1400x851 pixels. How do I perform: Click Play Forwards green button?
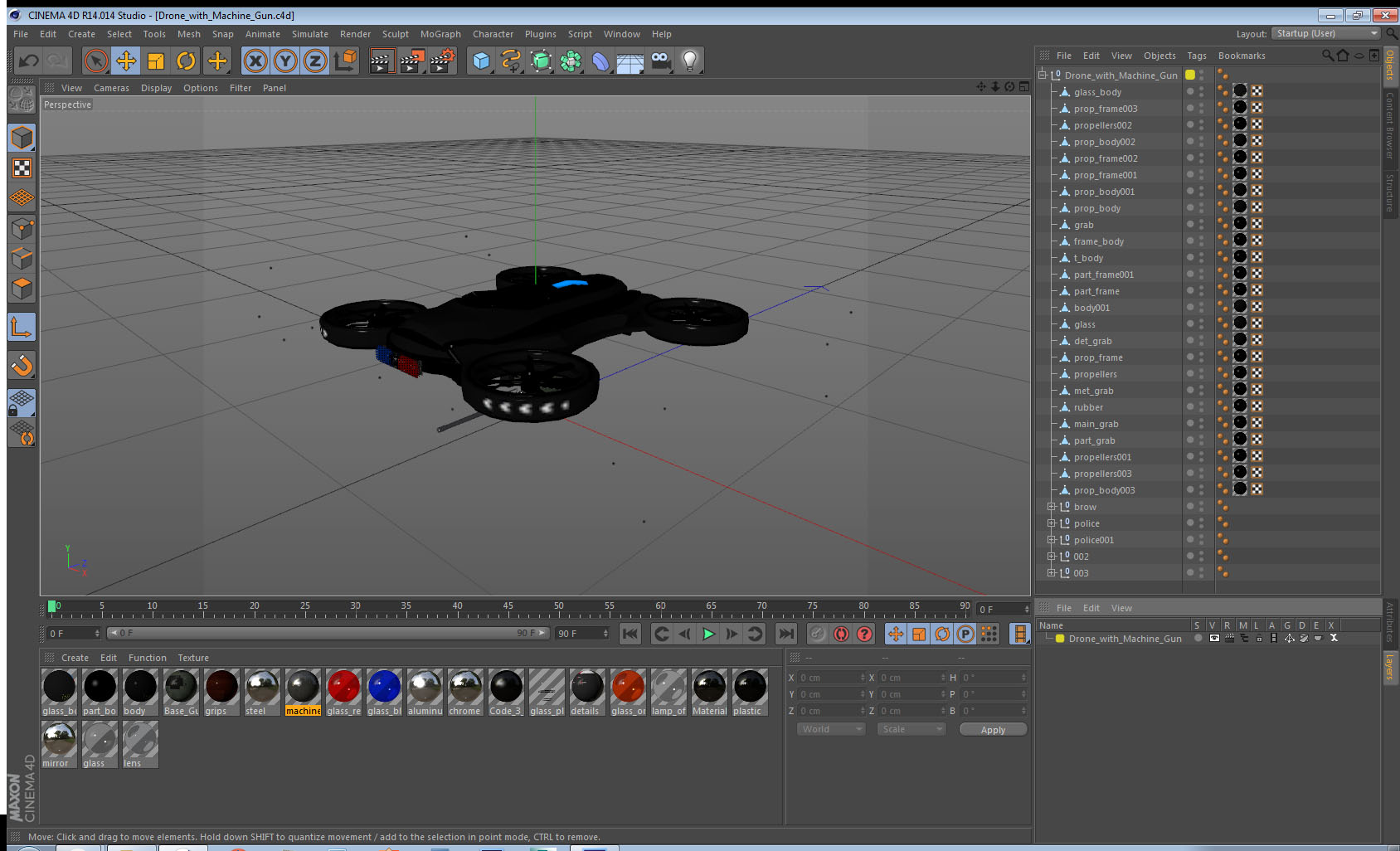click(708, 635)
